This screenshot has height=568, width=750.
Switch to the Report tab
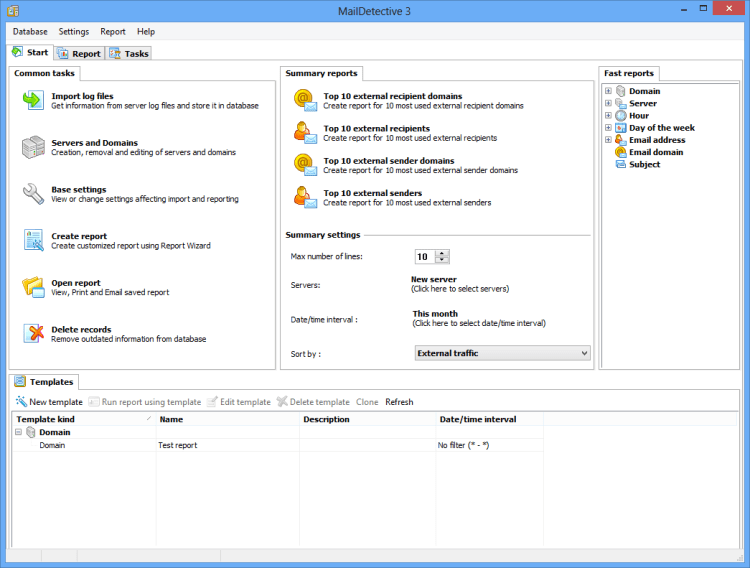coord(79,54)
